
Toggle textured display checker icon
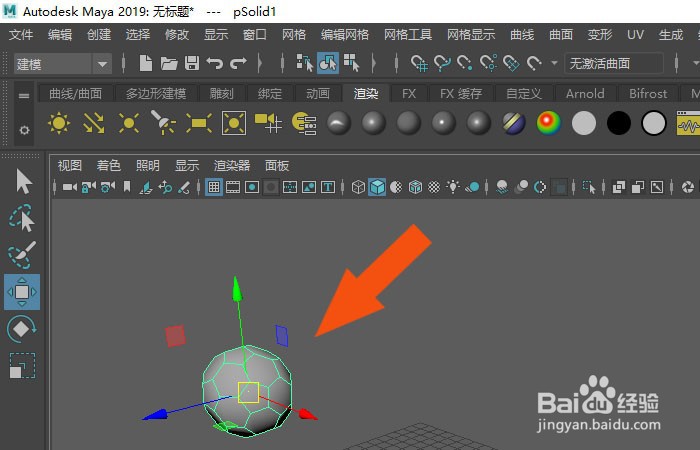click(x=434, y=187)
